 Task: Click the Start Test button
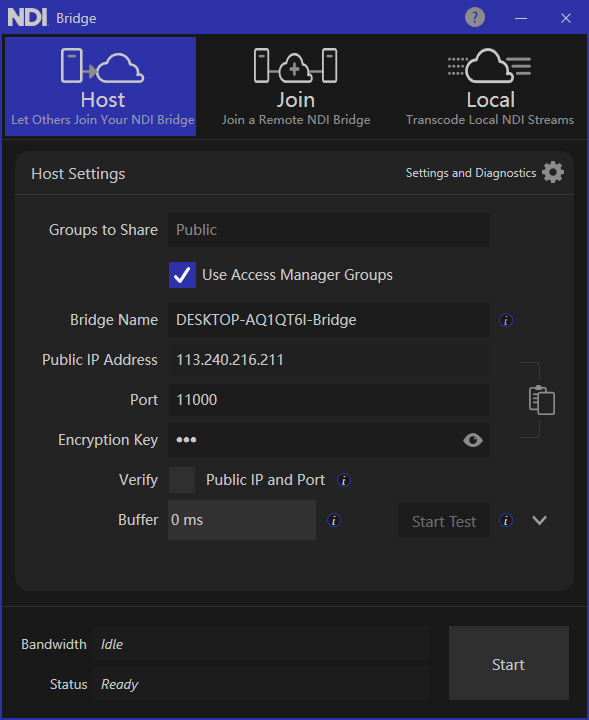444,521
